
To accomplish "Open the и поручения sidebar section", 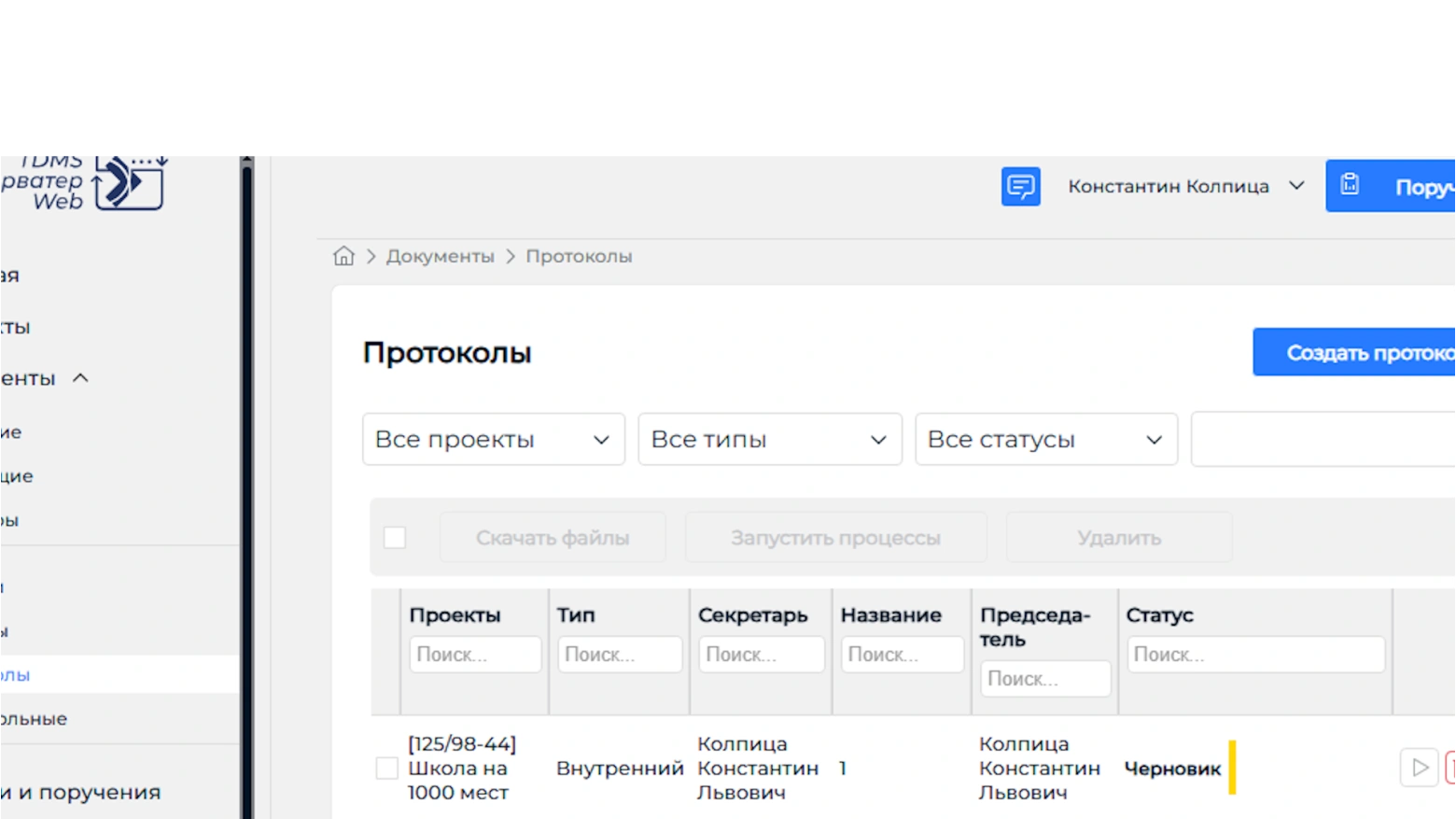I will tap(80, 792).
